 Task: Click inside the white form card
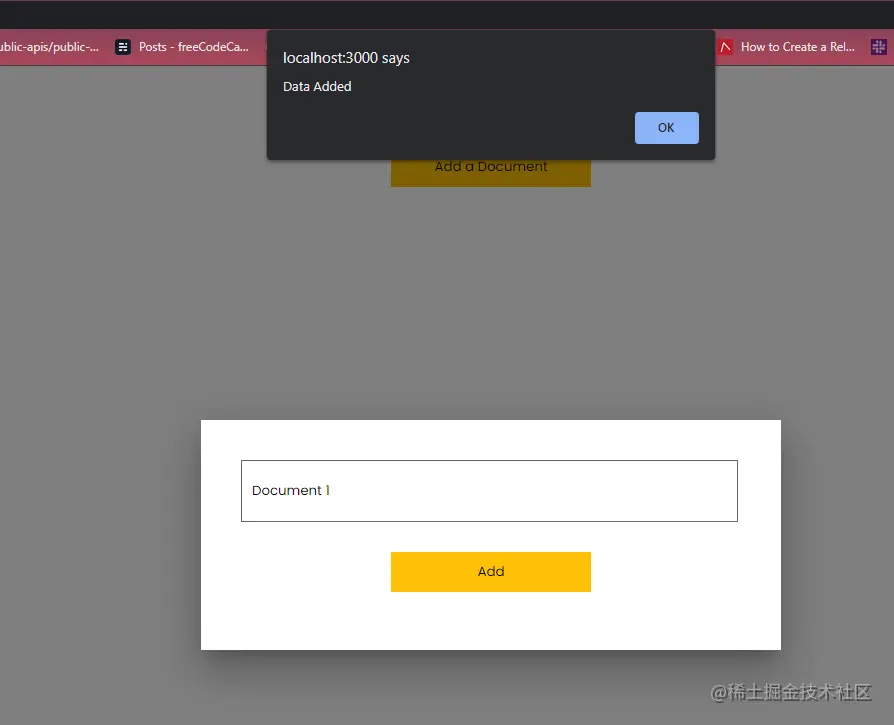tap(490, 625)
